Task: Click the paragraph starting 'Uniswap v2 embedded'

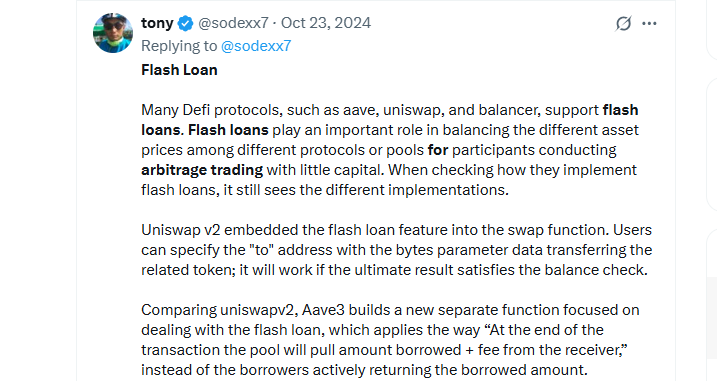Action: [396, 250]
